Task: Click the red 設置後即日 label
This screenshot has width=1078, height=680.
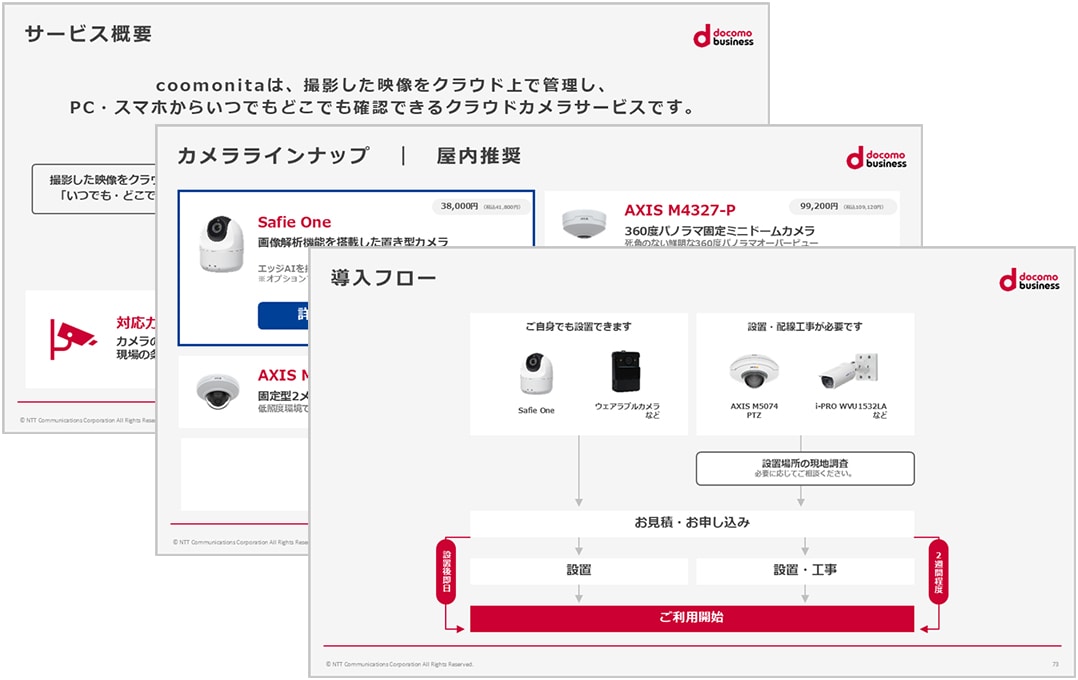Action: click(x=446, y=571)
